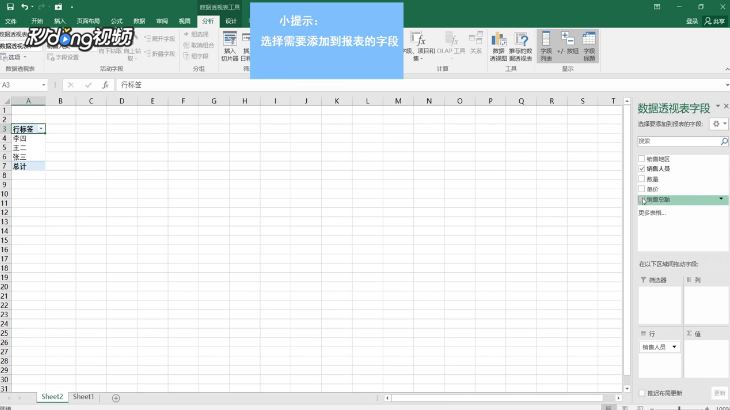Click the Insert Function fx icon
This screenshot has width=730, height=410.
click(x=105, y=85)
